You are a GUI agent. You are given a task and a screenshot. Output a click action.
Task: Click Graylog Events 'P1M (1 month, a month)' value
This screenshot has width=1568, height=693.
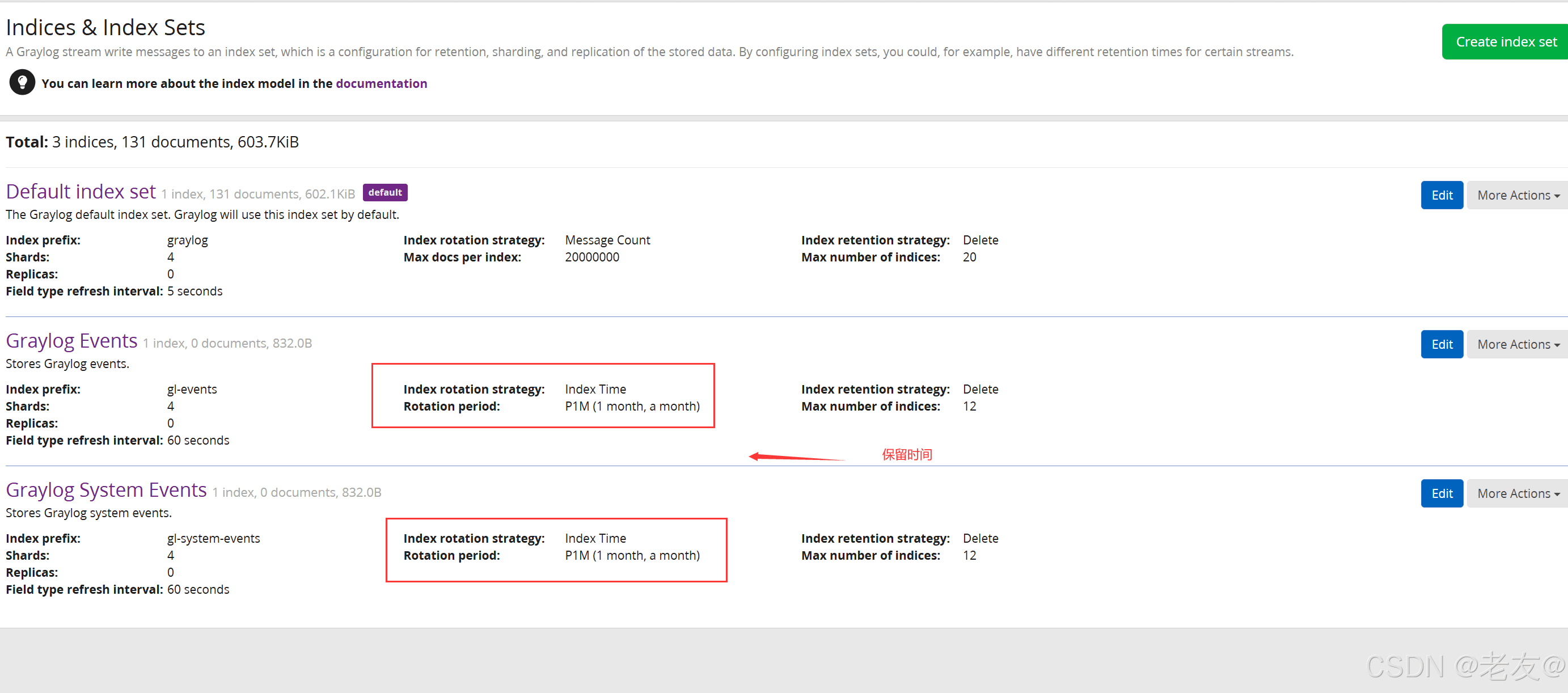(632, 406)
